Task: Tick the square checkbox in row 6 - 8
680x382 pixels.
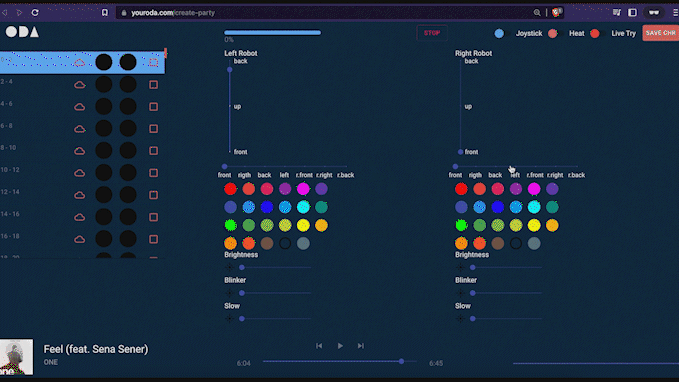Action: [x=154, y=129]
